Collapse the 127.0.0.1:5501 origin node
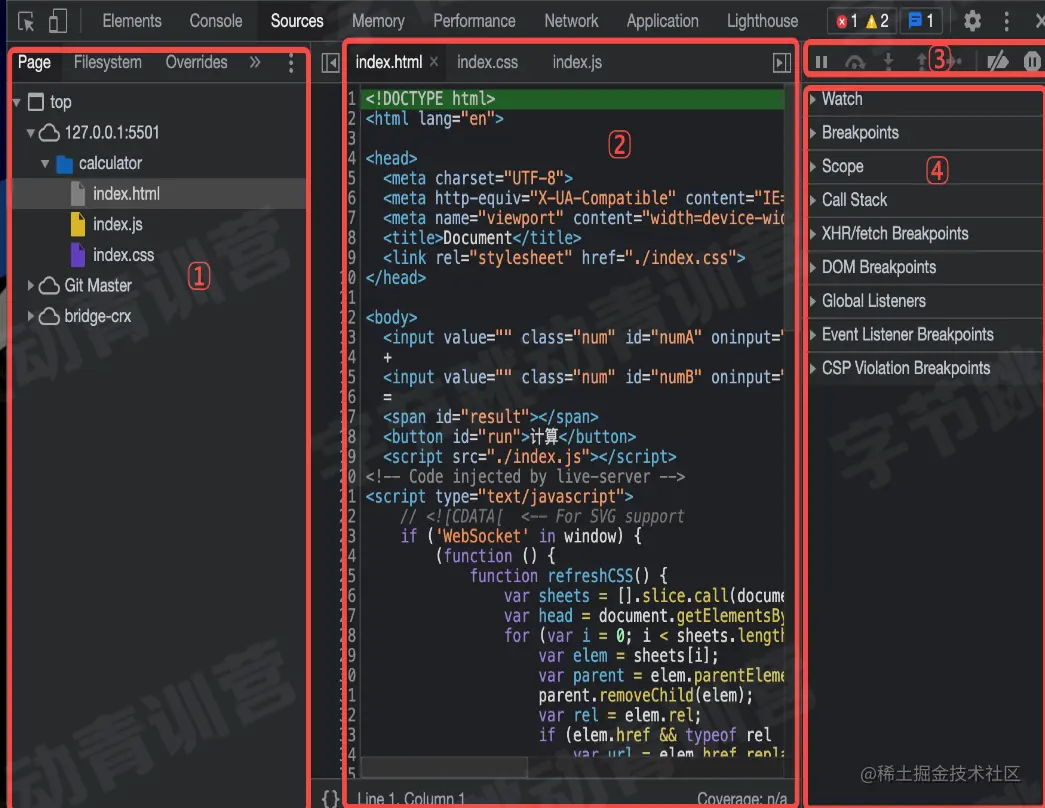Screen dimensions: 1045x808 31,133
